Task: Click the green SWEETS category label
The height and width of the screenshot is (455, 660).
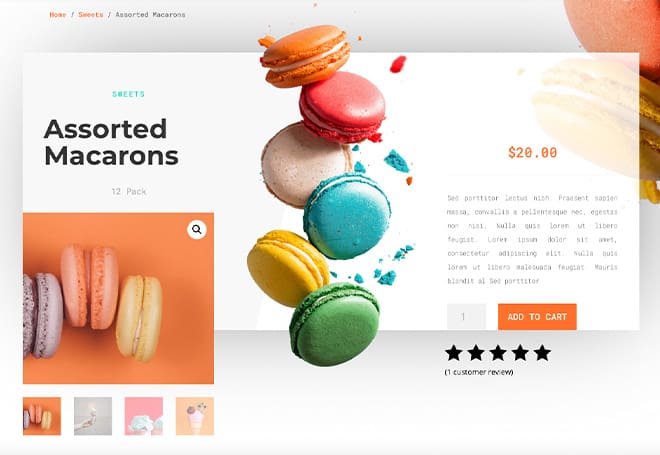Action: [x=128, y=94]
